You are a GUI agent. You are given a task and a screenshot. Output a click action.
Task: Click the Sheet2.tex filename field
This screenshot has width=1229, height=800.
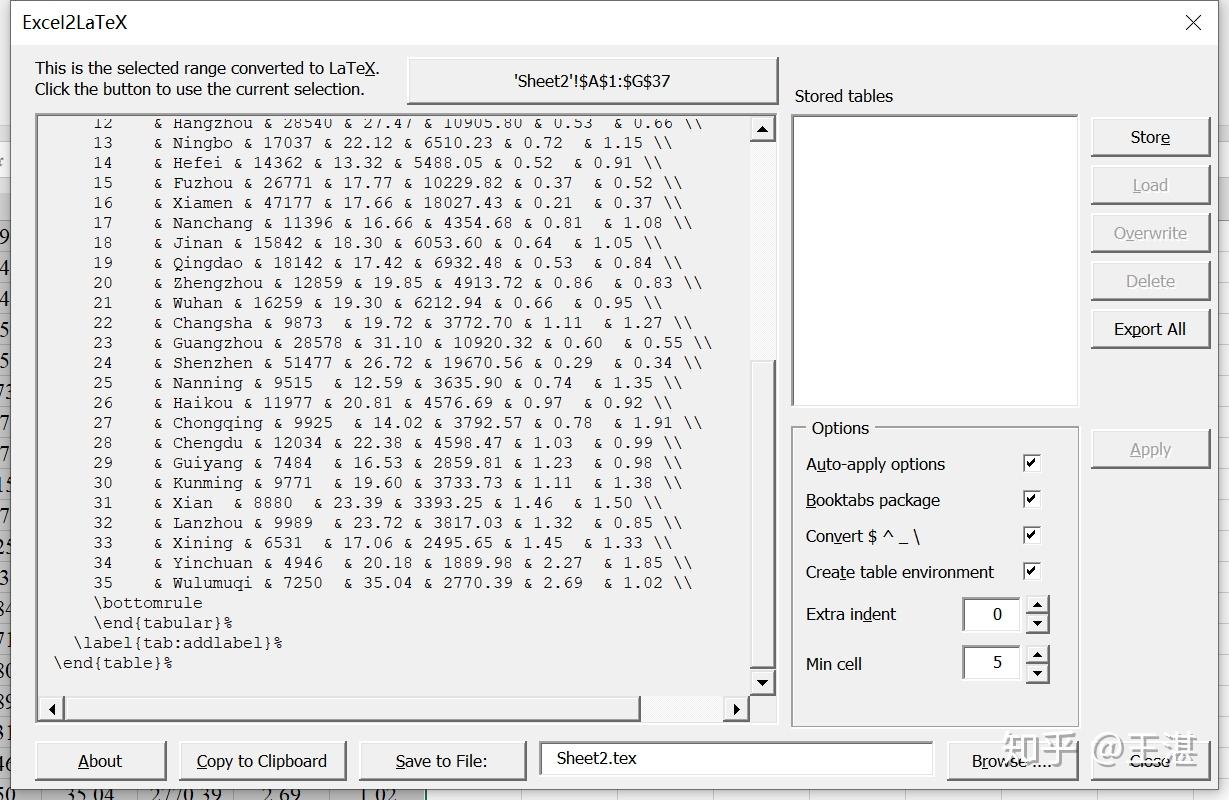pos(736,759)
